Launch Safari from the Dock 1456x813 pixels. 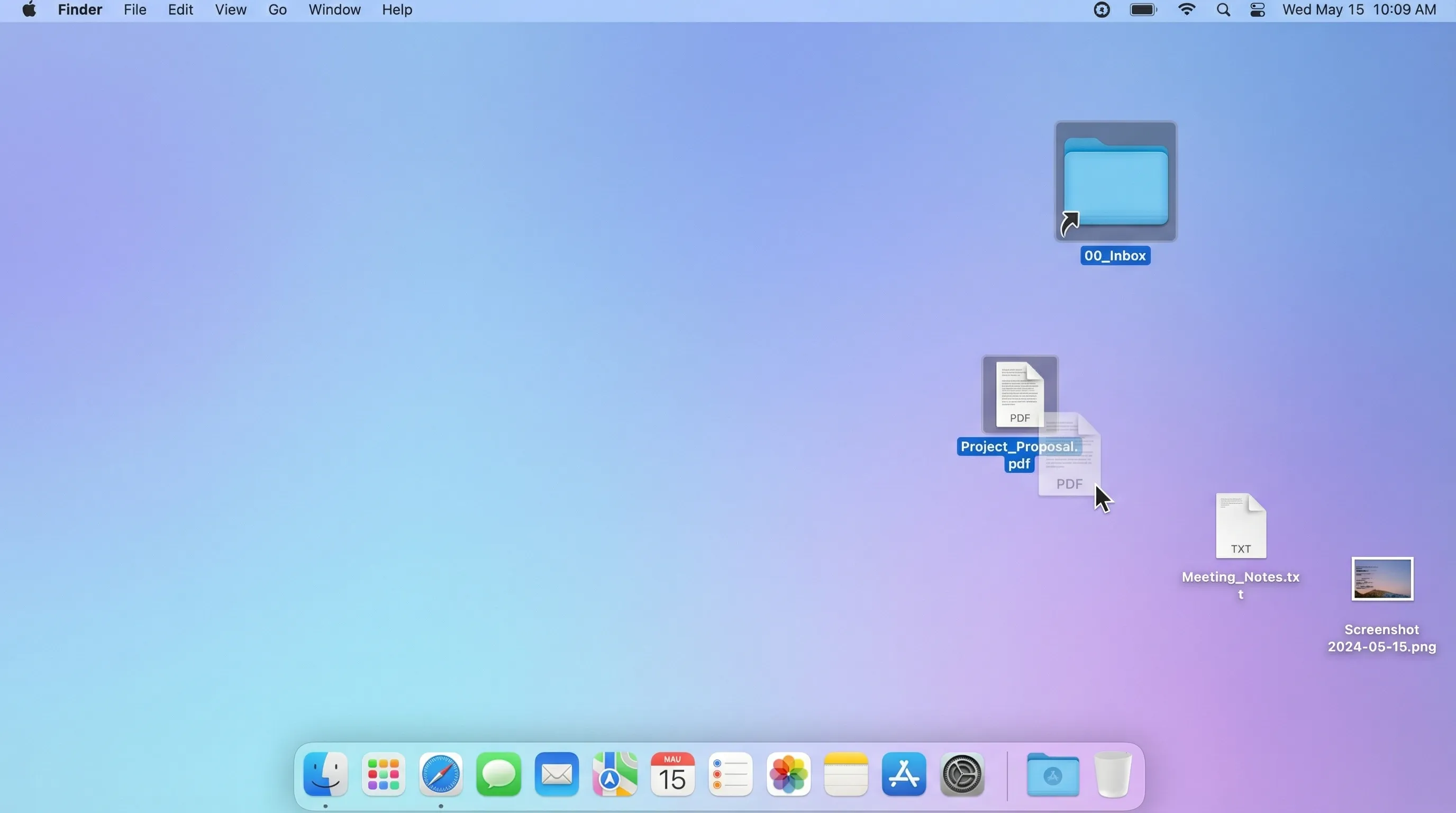[441, 774]
